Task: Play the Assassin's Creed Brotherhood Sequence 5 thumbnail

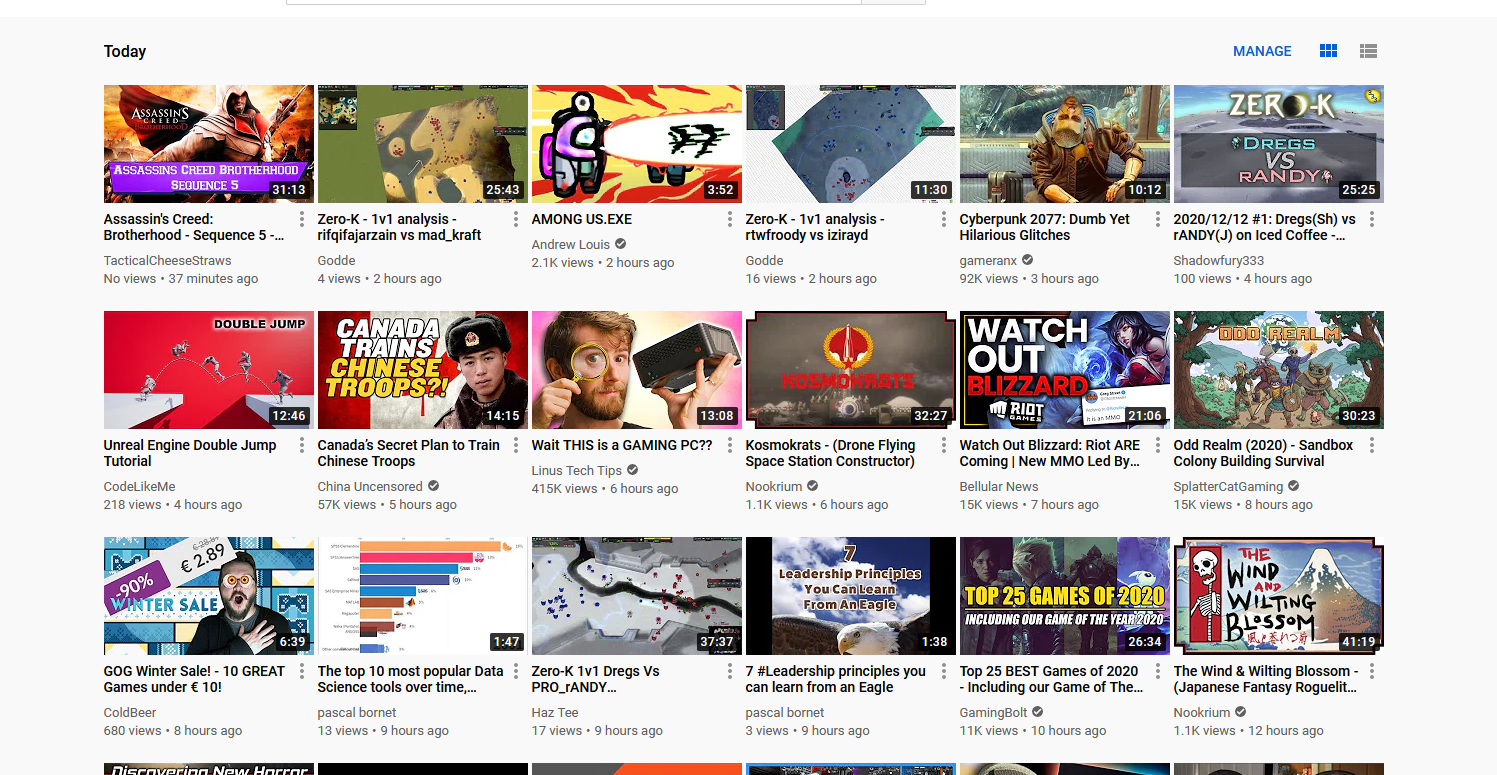Action: [209, 144]
